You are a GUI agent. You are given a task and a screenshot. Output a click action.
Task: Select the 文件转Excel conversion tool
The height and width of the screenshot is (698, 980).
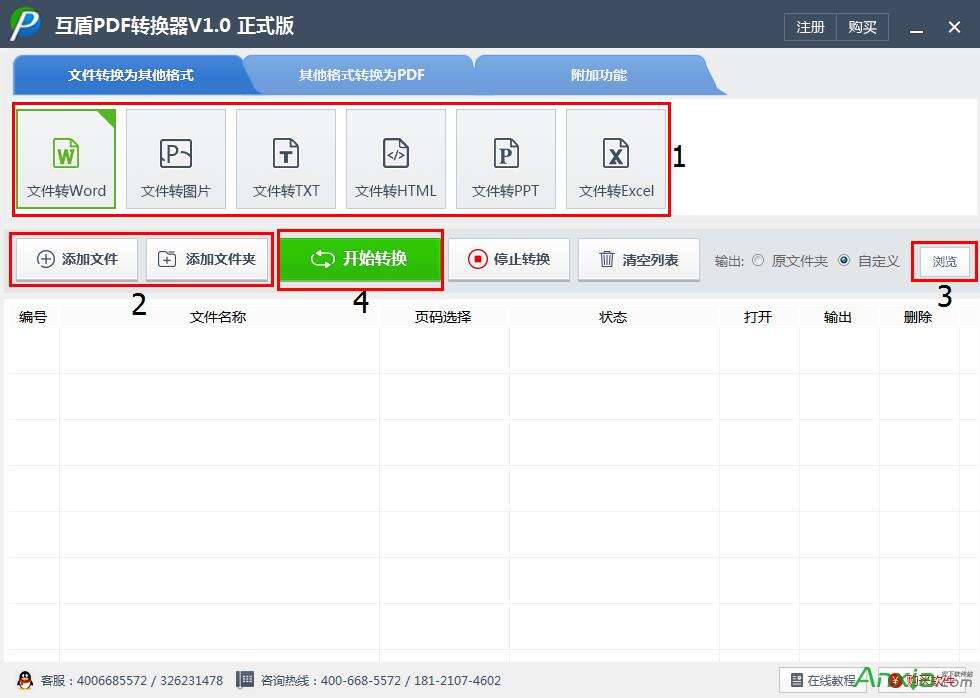point(615,158)
